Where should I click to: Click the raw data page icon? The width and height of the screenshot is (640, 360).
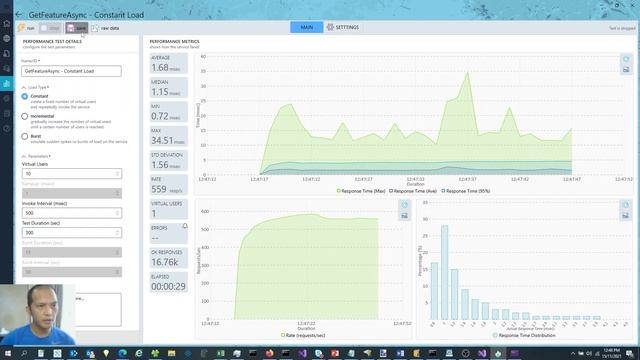[95, 28]
